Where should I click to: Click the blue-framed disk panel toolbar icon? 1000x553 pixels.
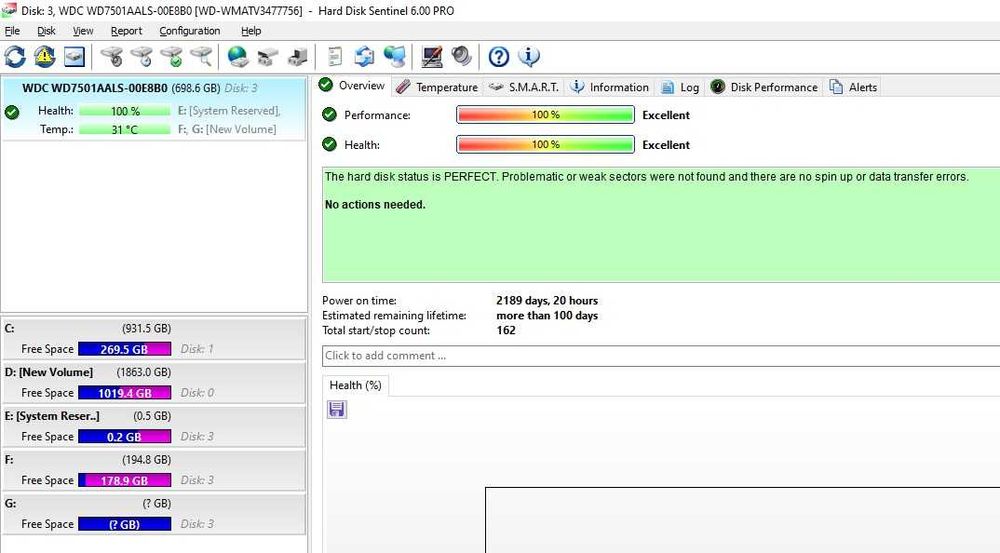point(73,57)
